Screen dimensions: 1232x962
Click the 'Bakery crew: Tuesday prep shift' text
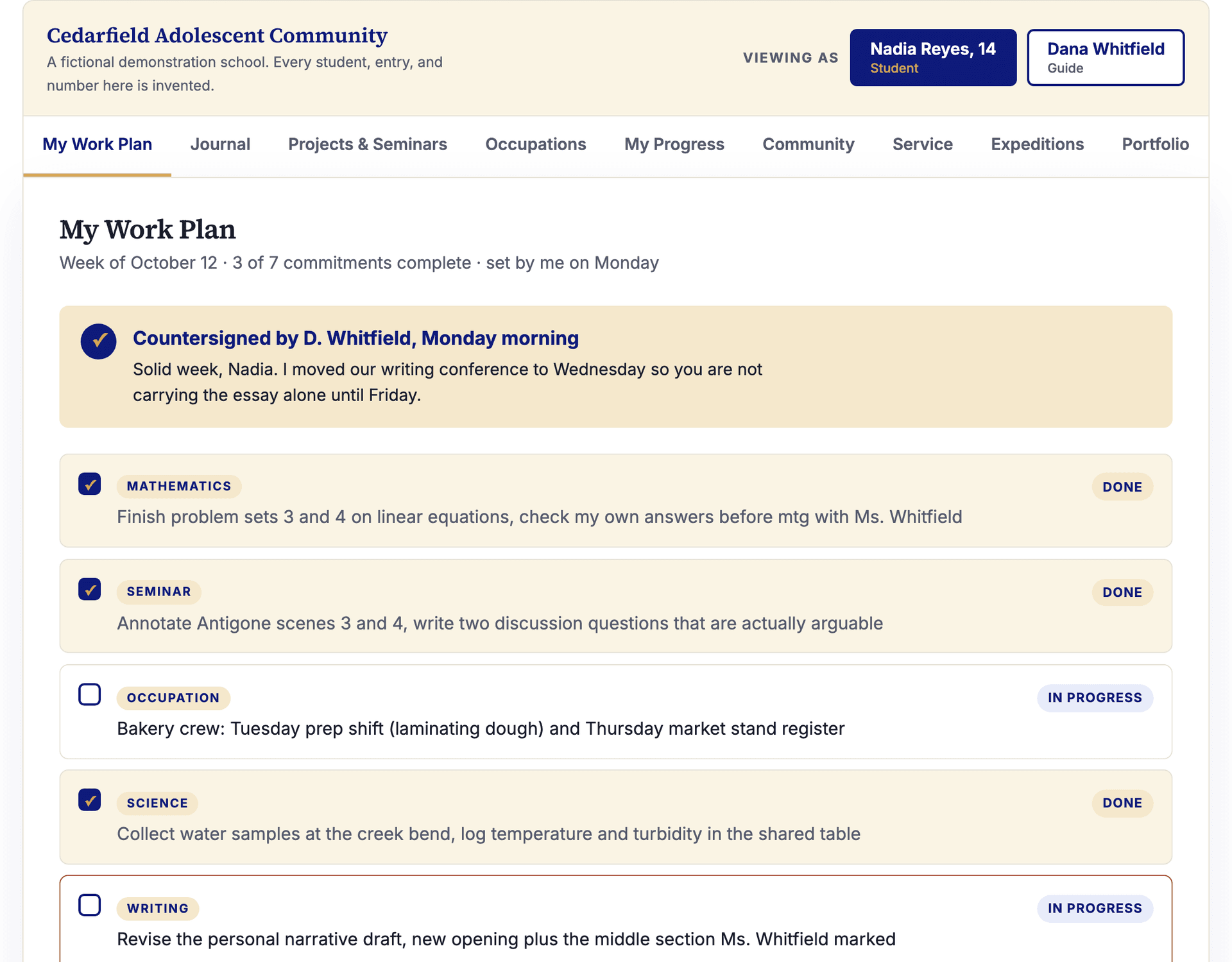pyautogui.click(x=481, y=729)
